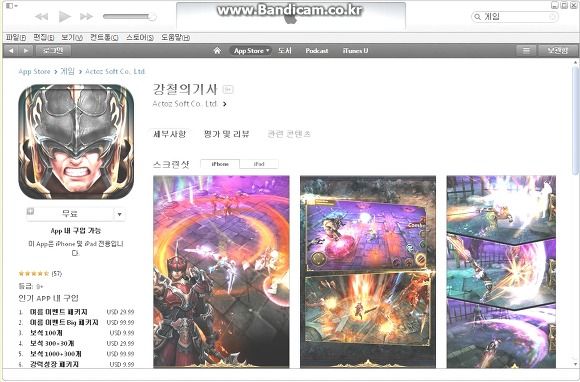The image size is (580, 382).
Task: Click the 로그인 sign-in button
Action: click(x=52, y=50)
